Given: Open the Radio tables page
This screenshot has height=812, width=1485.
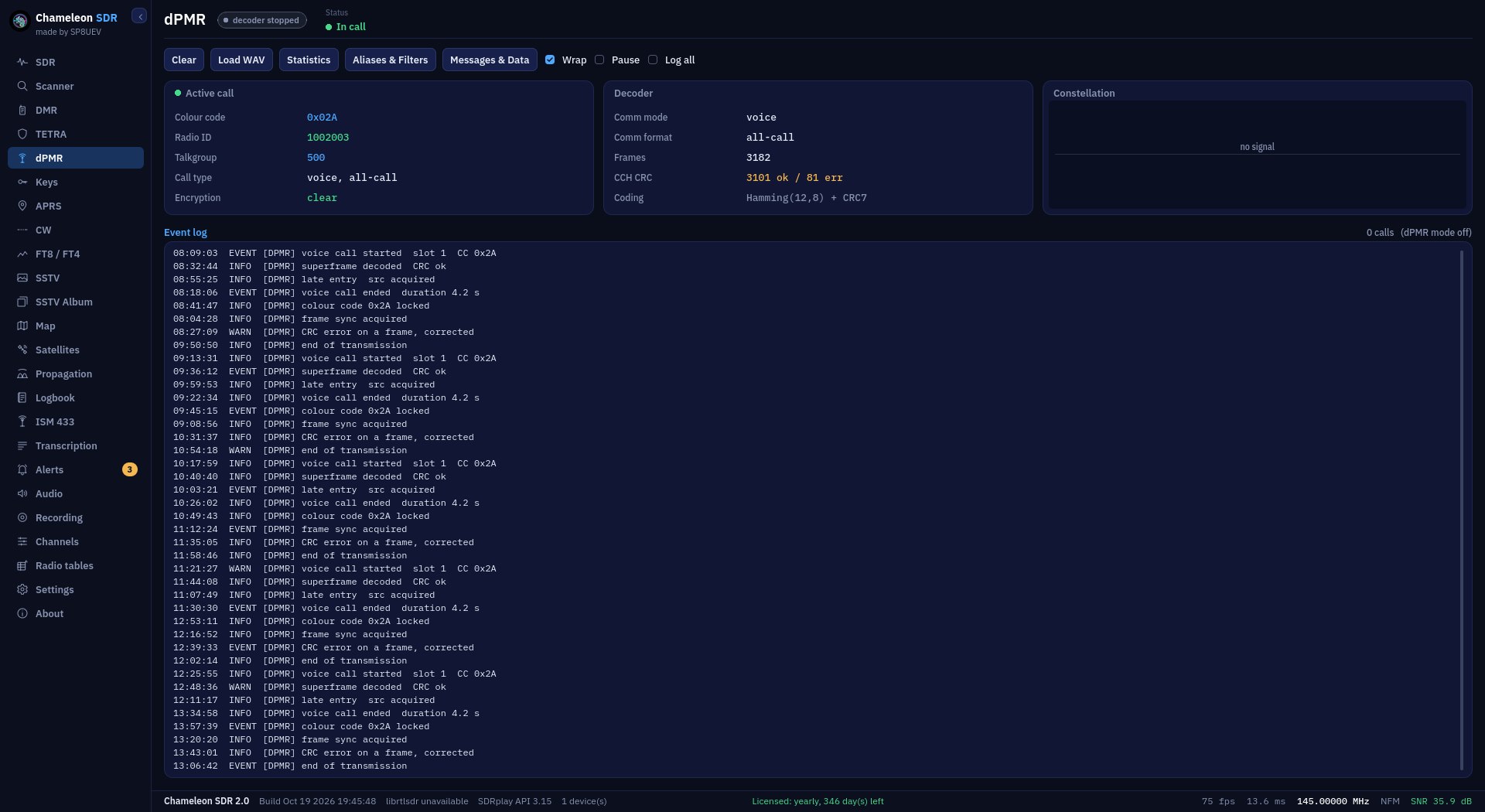Looking at the screenshot, I should tap(76, 565).
